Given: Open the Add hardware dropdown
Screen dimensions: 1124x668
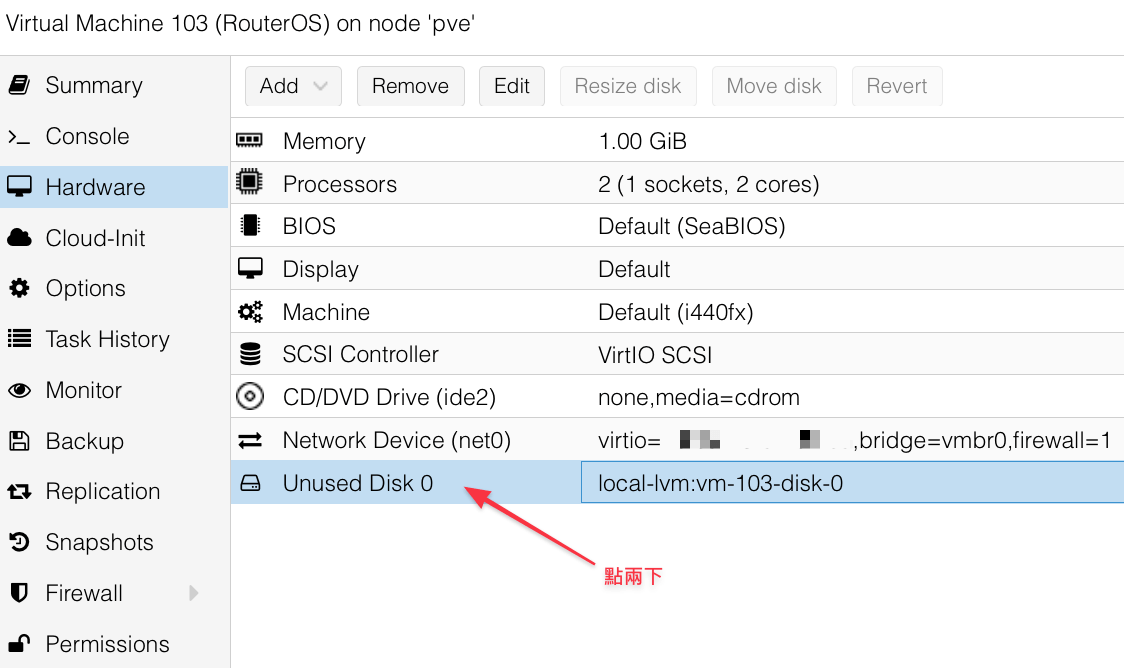Looking at the screenshot, I should [293, 86].
